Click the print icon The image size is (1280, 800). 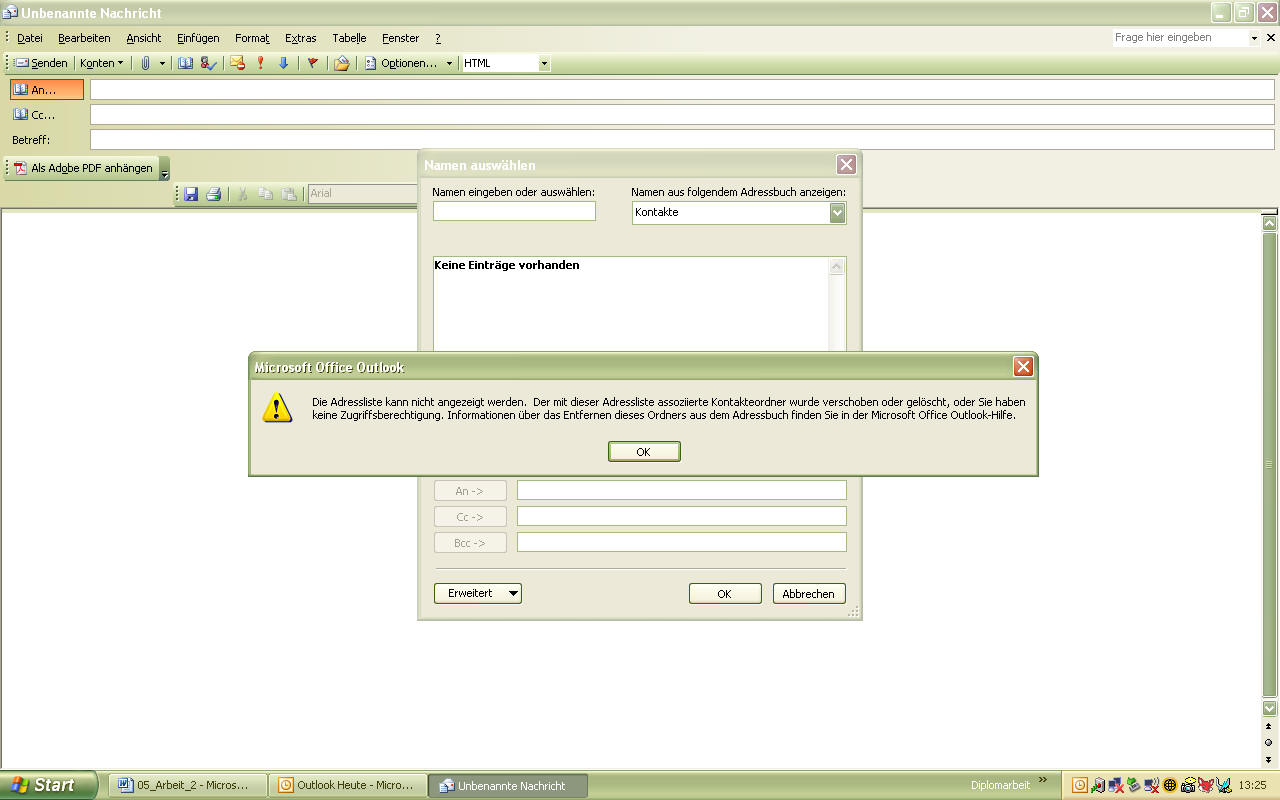tap(213, 193)
